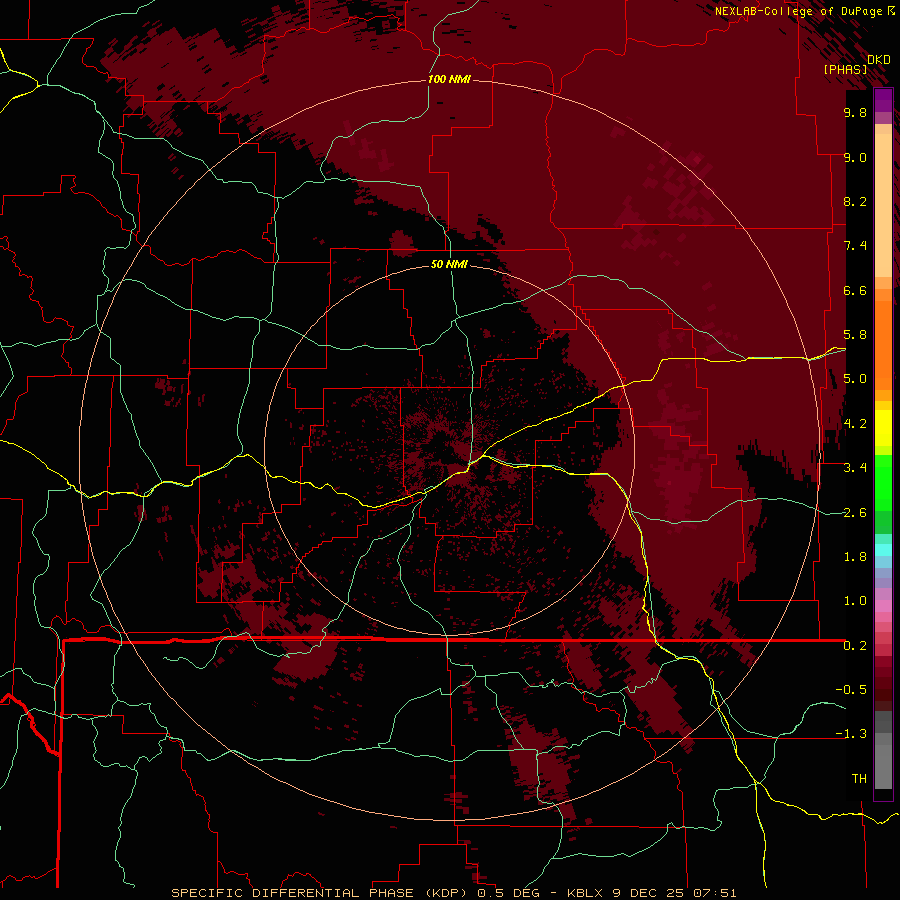Select the 9.8 value on the scale
The height and width of the screenshot is (900, 900).
click(x=855, y=112)
